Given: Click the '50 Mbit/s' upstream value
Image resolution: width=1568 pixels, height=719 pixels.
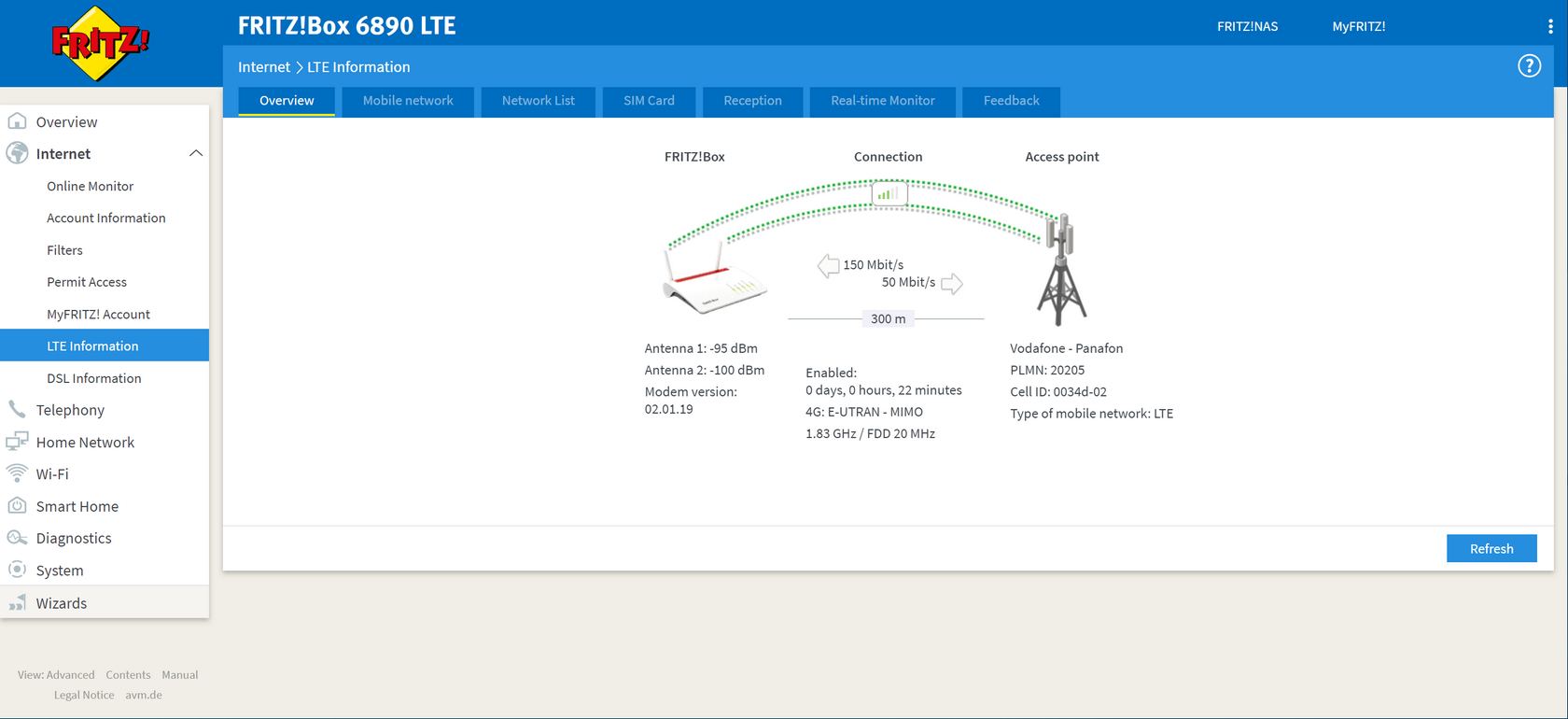Looking at the screenshot, I should pyautogui.click(x=908, y=282).
